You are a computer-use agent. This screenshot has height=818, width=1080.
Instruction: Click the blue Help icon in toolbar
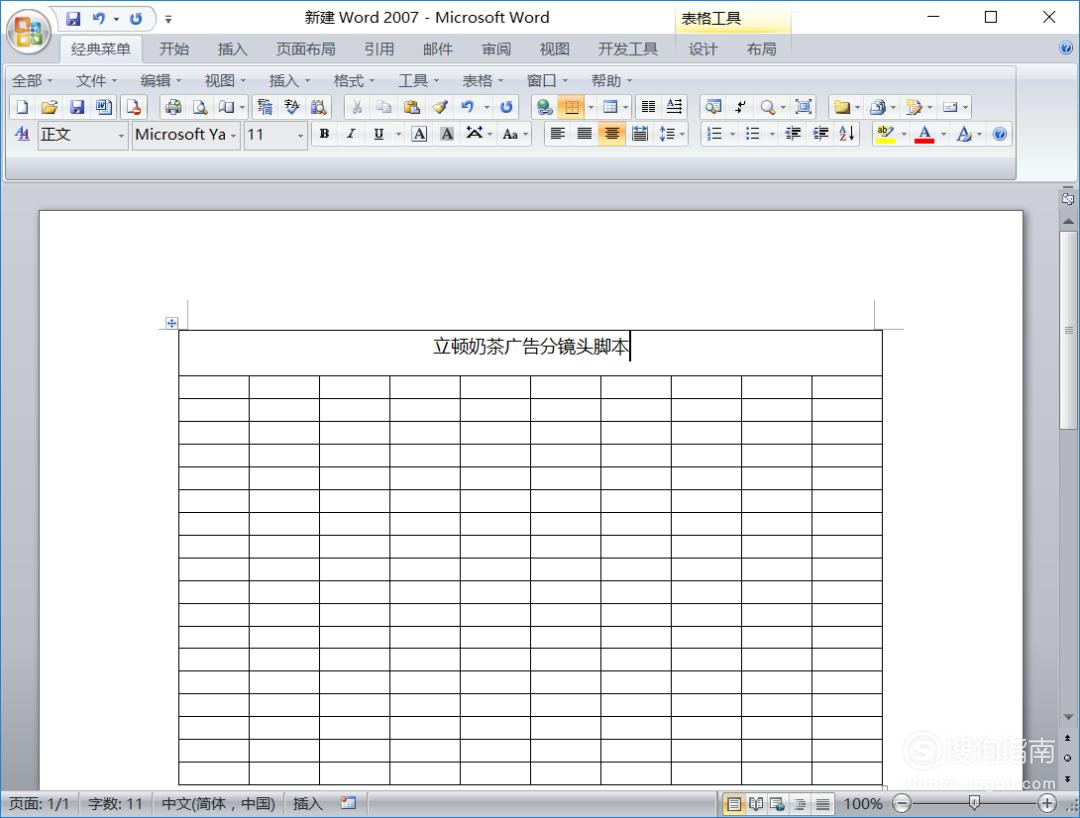(1000, 134)
